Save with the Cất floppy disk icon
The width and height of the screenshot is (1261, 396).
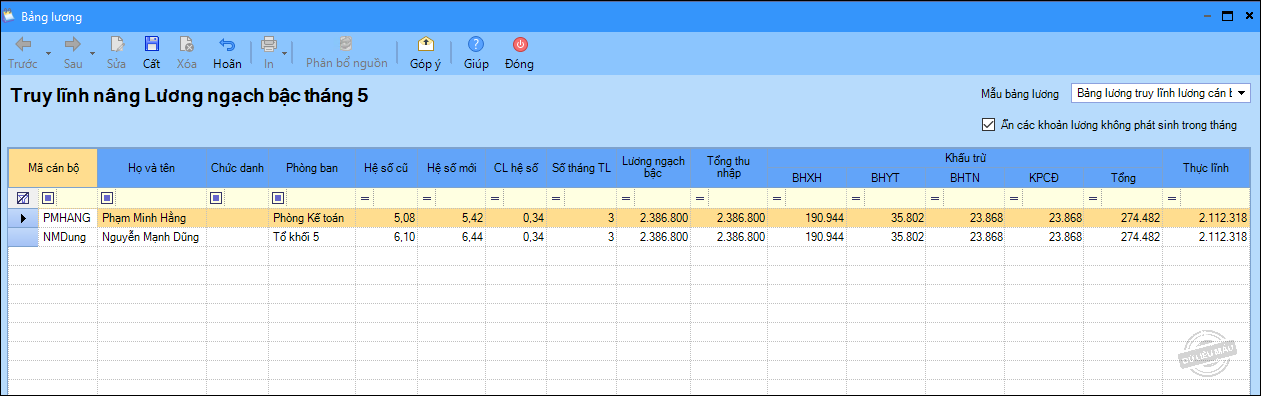coord(152,44)
